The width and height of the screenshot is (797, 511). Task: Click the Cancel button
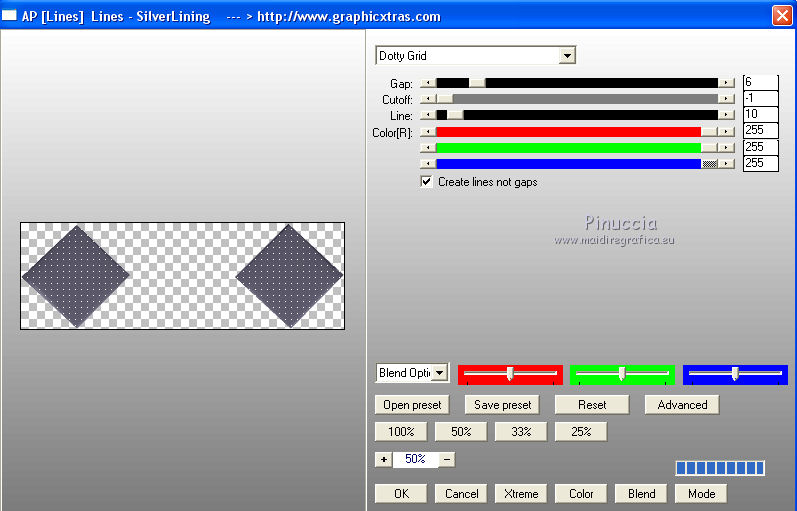tap(461, 494)
